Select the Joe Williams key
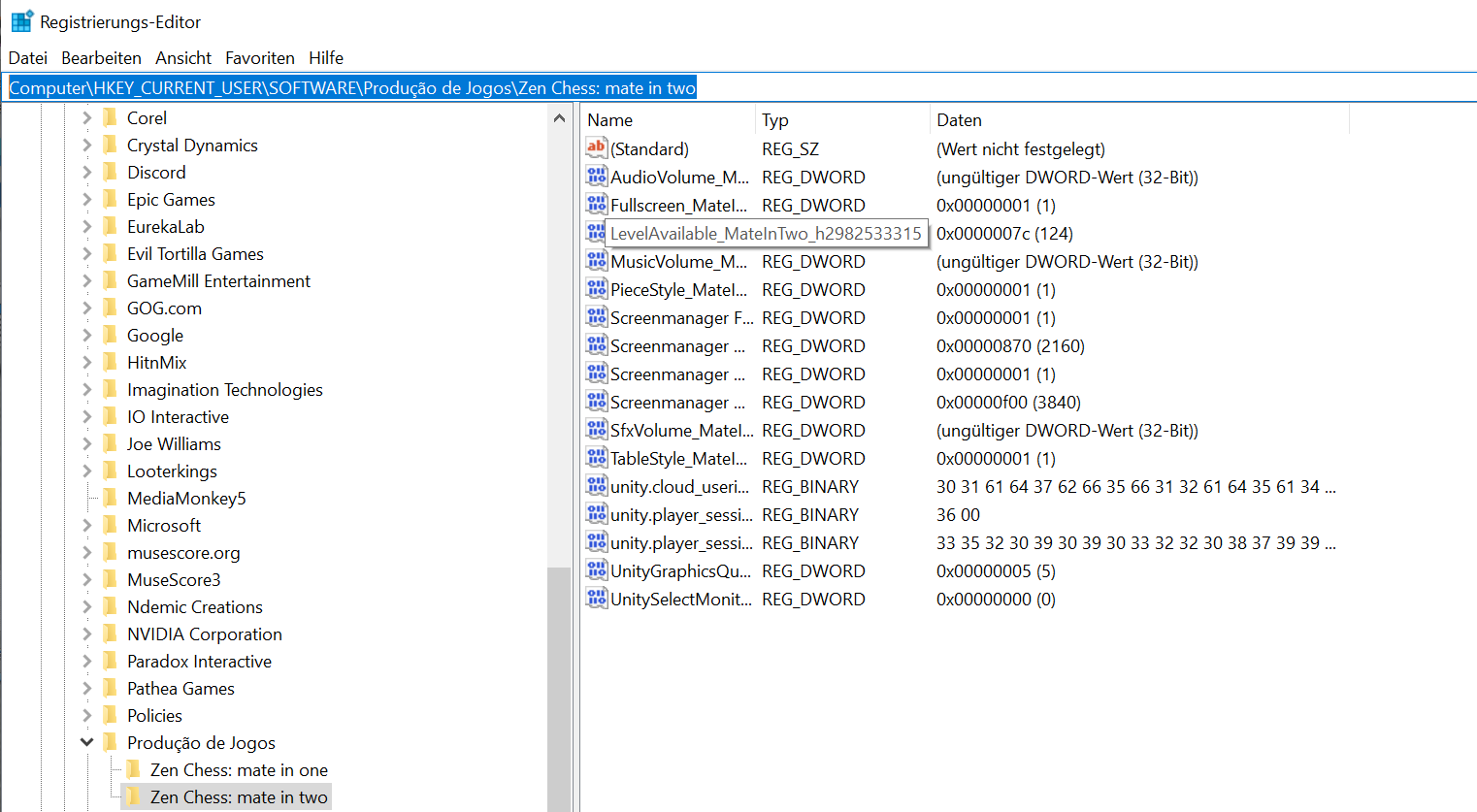This screenshot has width=1477, height=812. coord(174,443)
